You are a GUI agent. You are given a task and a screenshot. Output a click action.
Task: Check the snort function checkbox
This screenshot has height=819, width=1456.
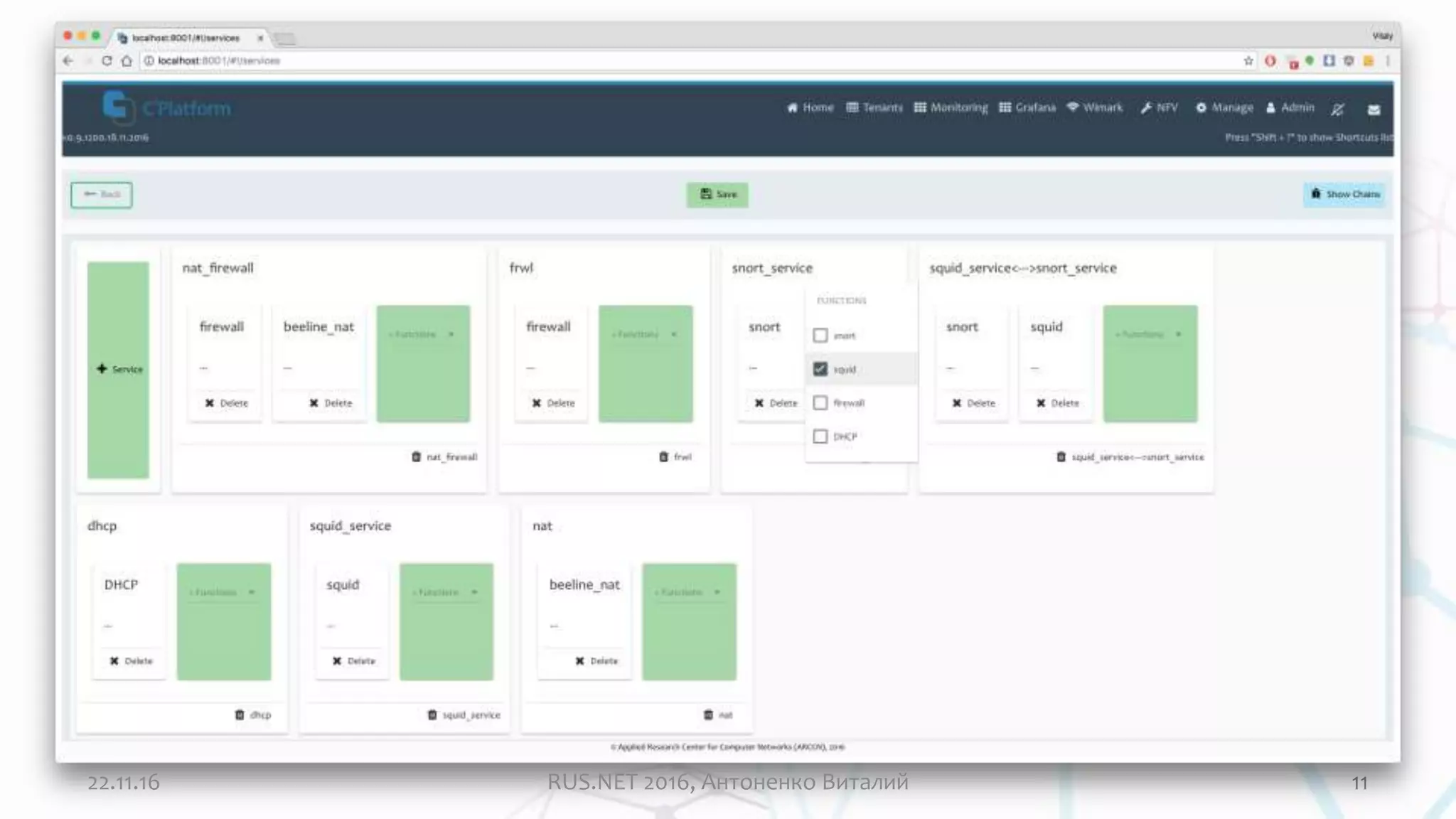click(x=820, y=335)
